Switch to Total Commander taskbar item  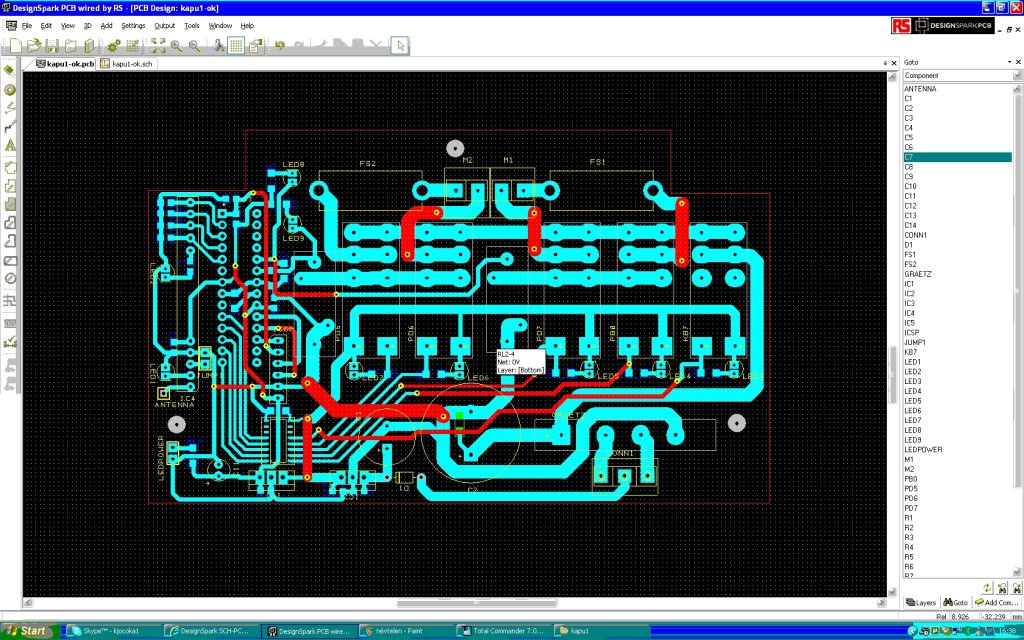coord(503,631)
